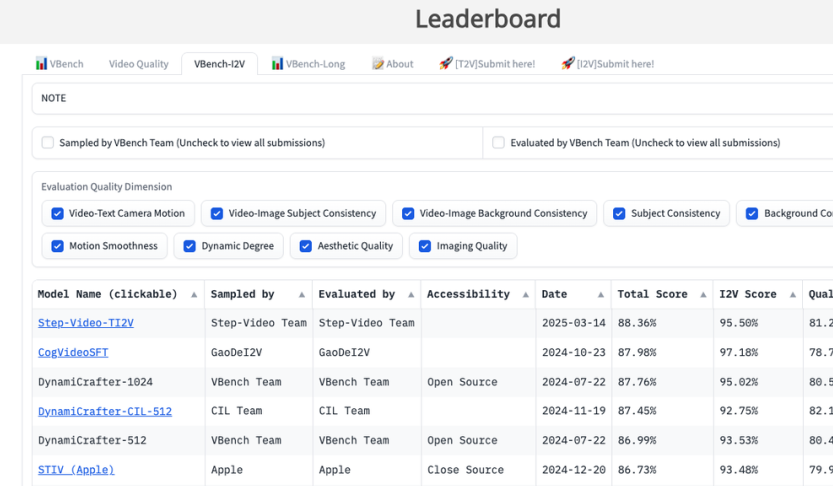Select the VBench-I2V tab
The width and height of the screenshot is (833, 486).
(219, 64)
